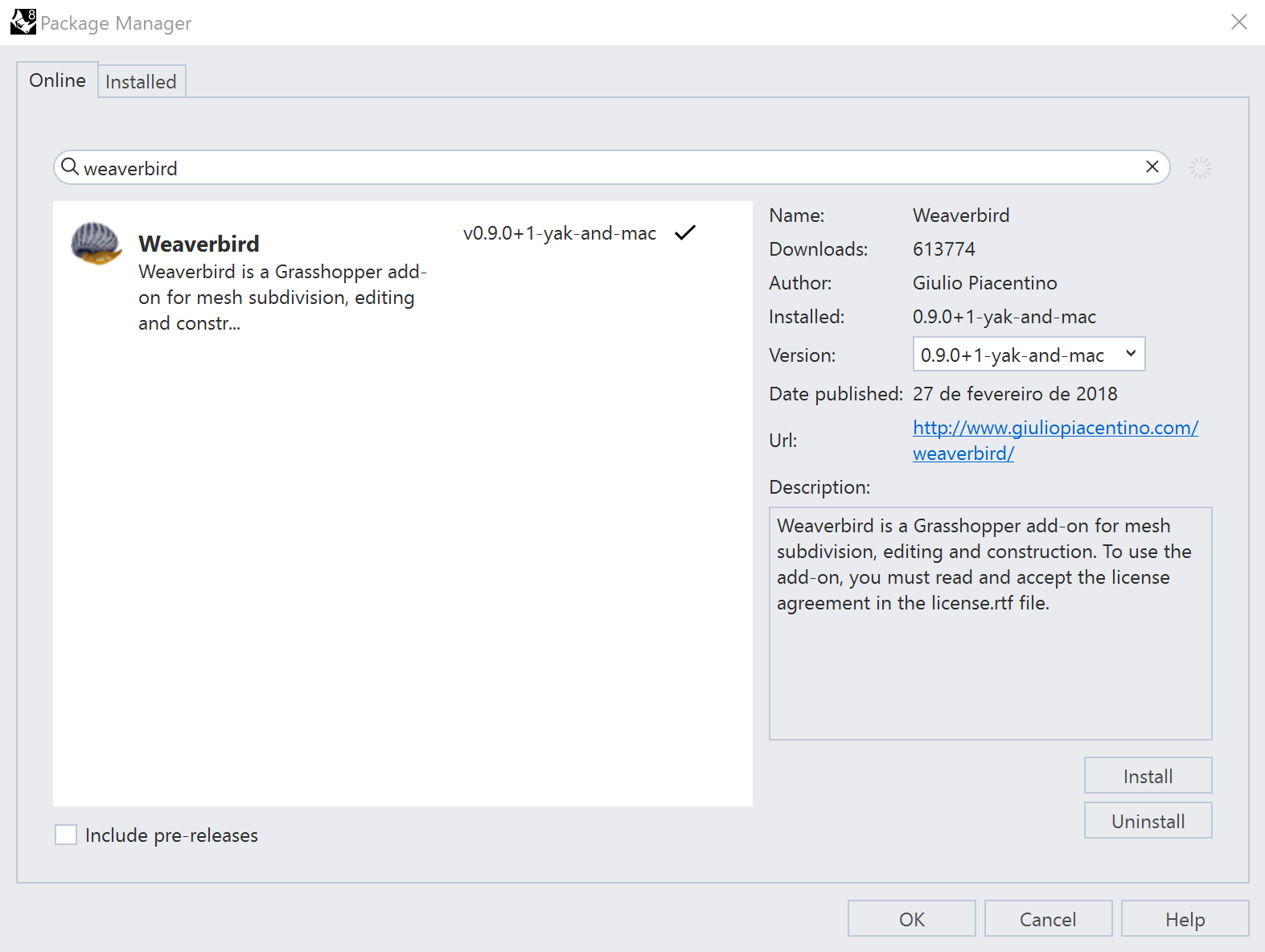
Task: Click the magnifier icon in search box
Action: click(x=70, y=166)
